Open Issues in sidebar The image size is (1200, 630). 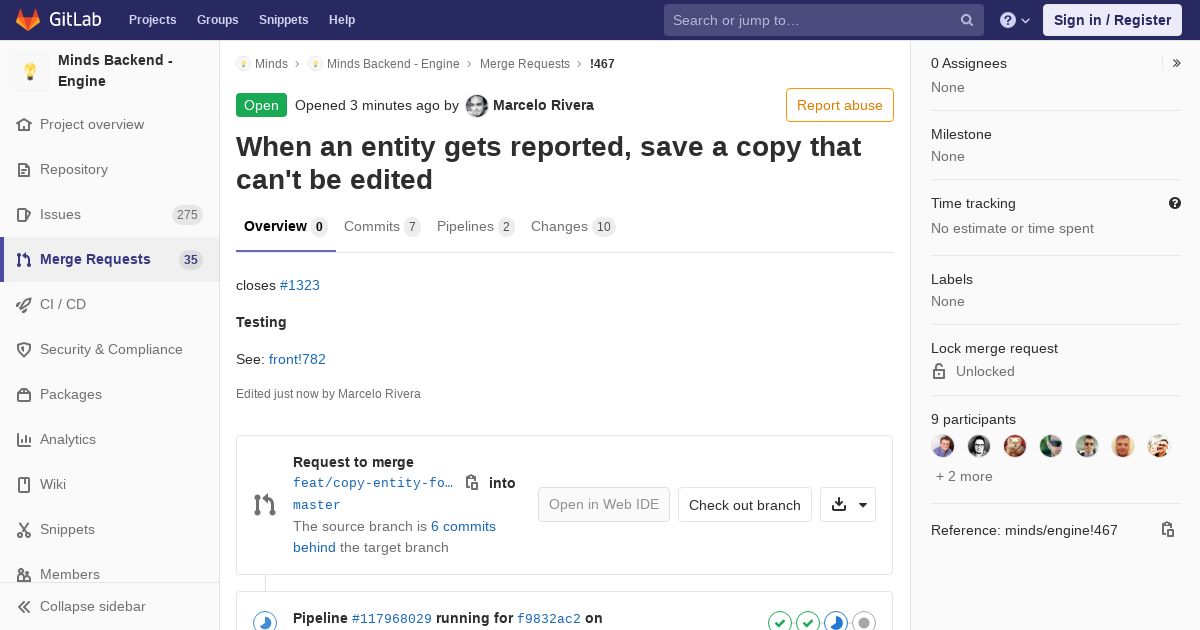60,214
